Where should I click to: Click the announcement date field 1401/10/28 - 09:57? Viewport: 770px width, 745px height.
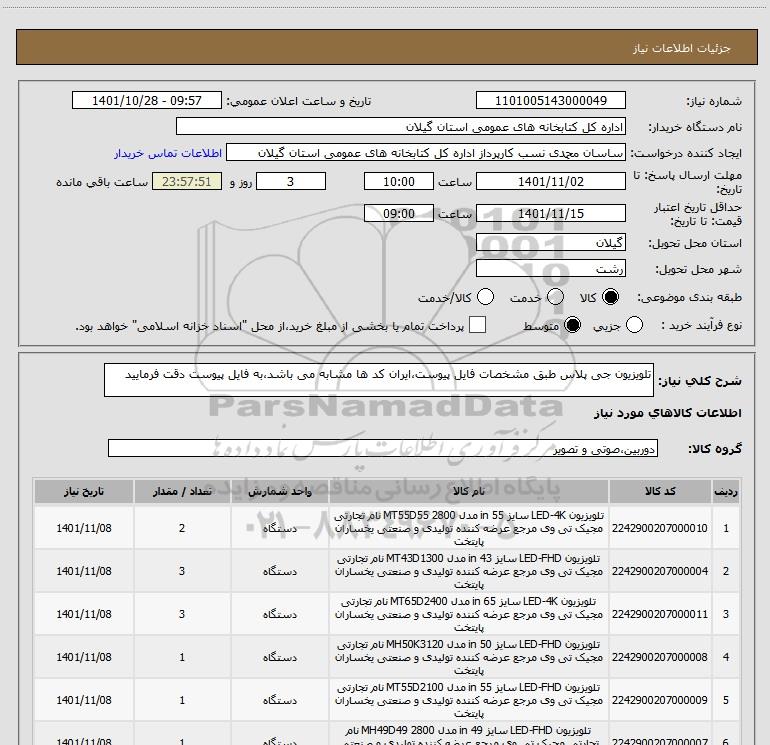click(x=147, y=100)
